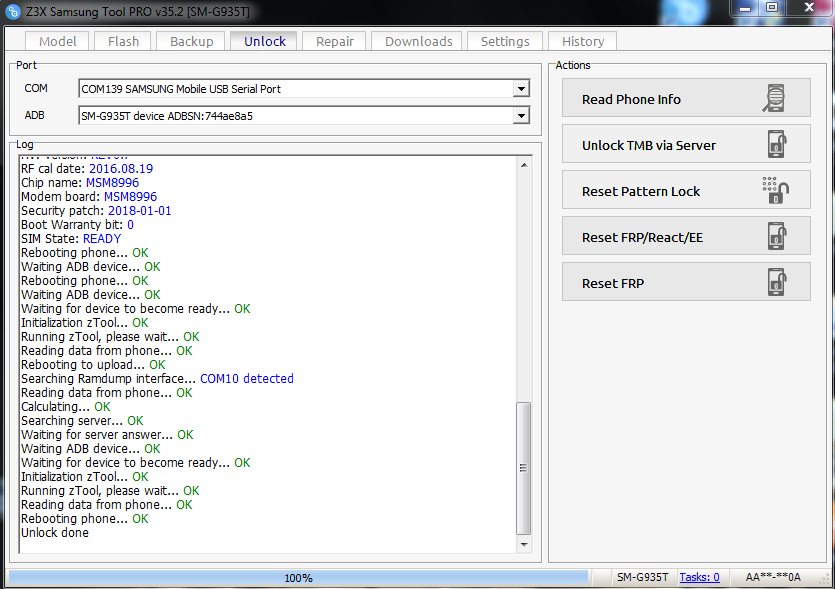This screenshot has height=589, width=835.
Task: Open the Model tab
Action: (58, 41)
